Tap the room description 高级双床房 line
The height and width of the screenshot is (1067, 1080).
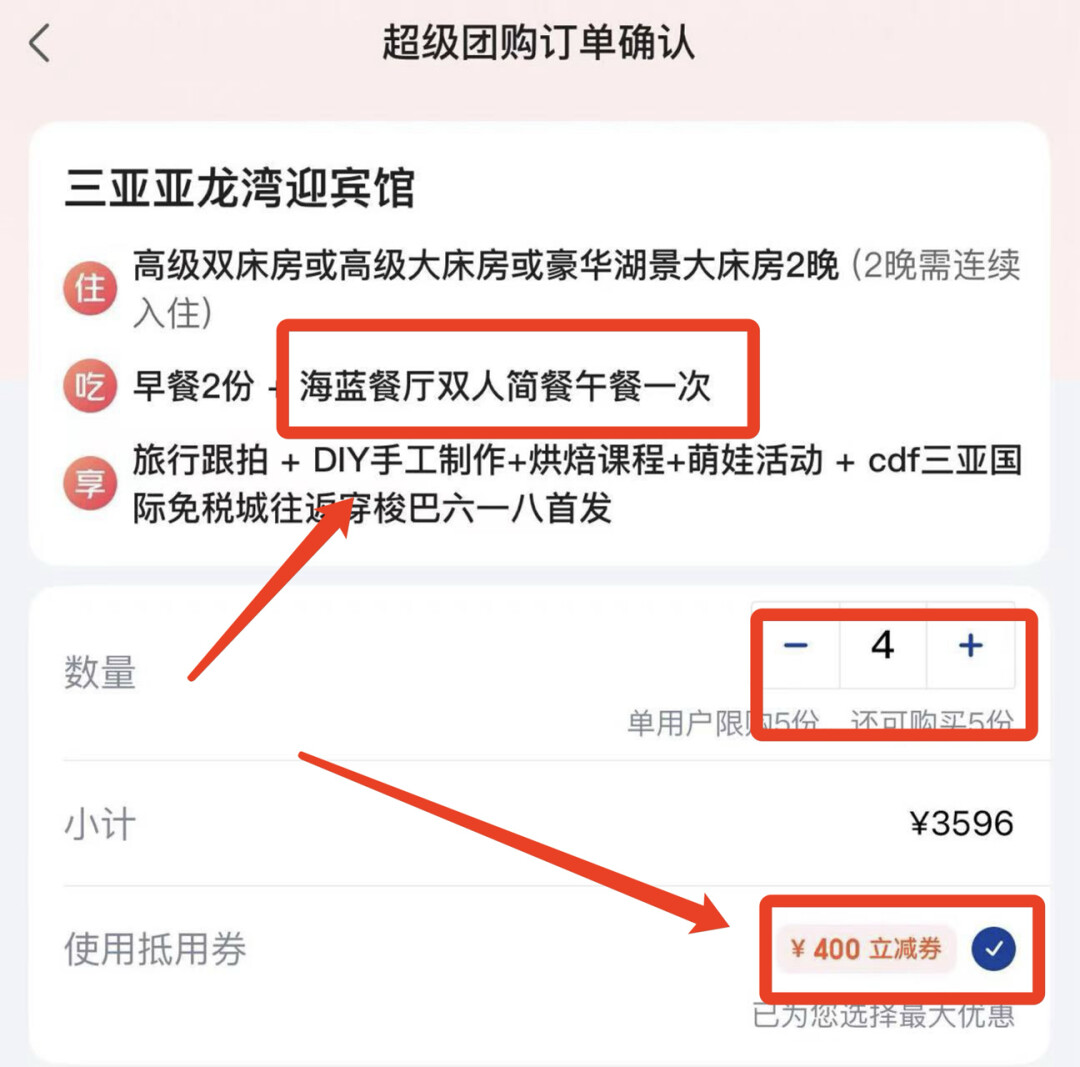point(577,289)
